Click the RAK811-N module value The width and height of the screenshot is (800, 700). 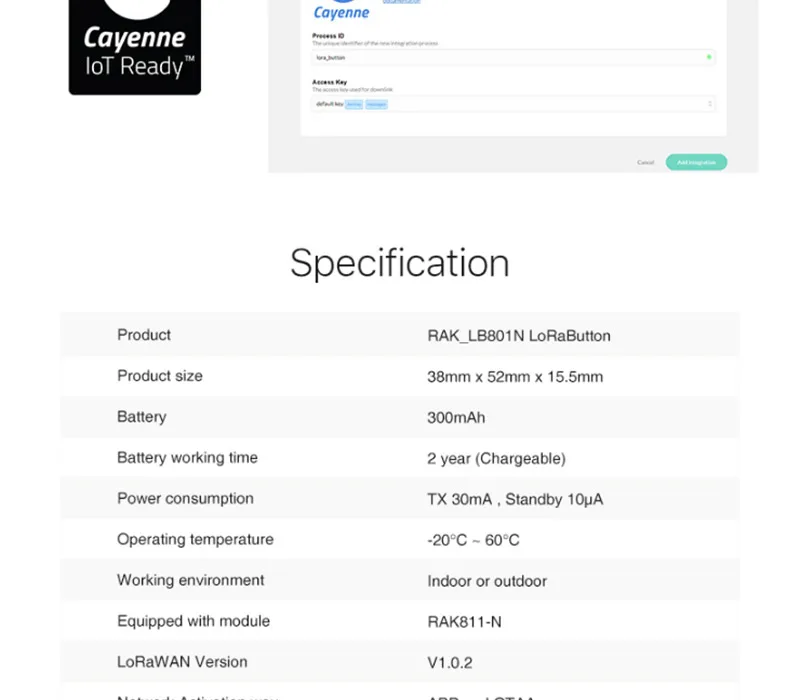point(464,621)
